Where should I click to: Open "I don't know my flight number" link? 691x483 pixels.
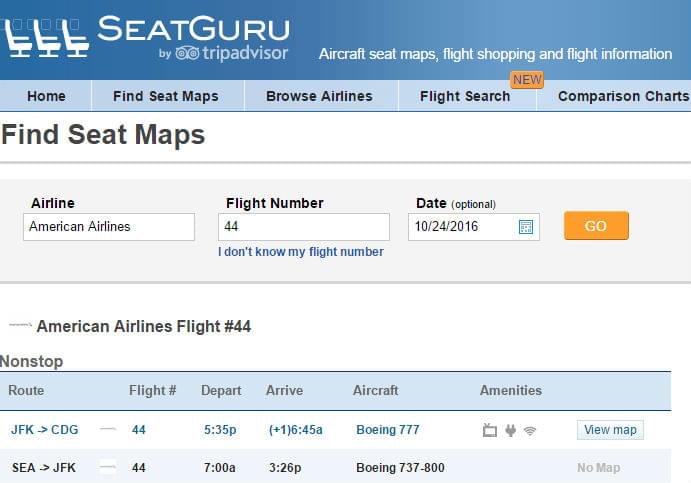click(301, 252)
